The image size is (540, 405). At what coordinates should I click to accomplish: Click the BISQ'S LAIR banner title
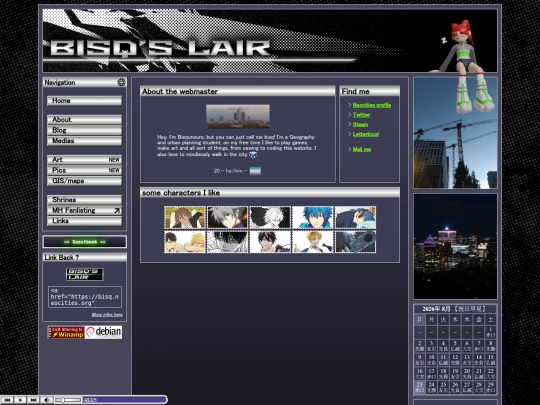point(160,48)
